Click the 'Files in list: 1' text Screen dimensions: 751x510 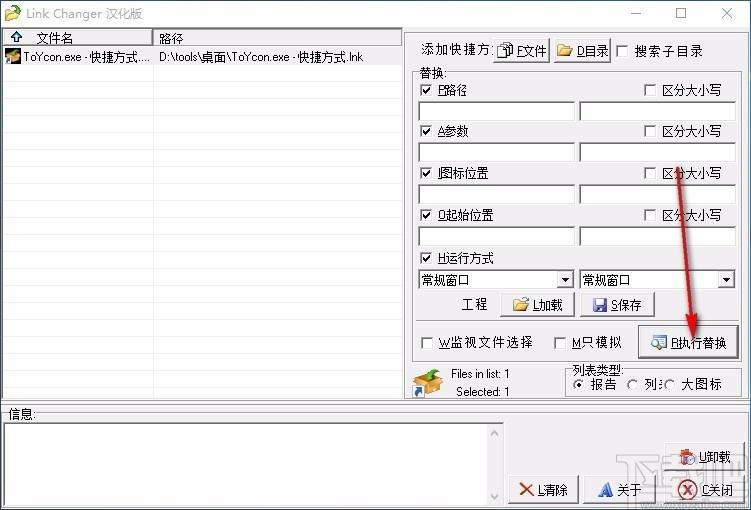click(480, 374)
